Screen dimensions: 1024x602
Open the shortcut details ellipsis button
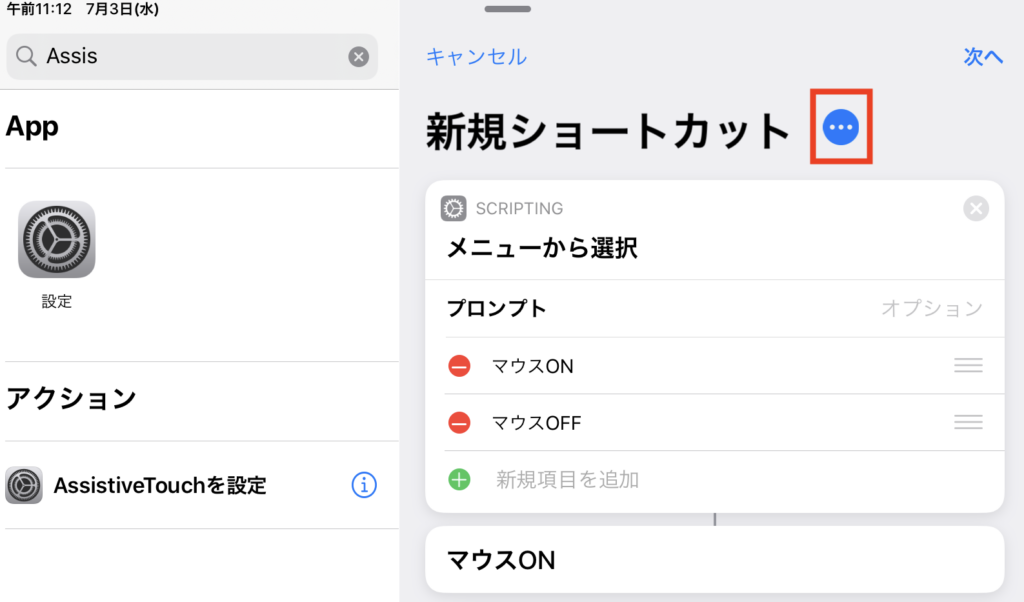coord(840,127)
